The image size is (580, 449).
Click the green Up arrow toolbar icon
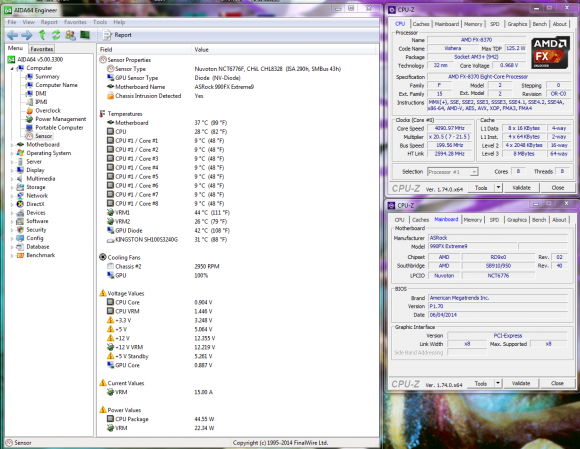(x=42, y=35)
